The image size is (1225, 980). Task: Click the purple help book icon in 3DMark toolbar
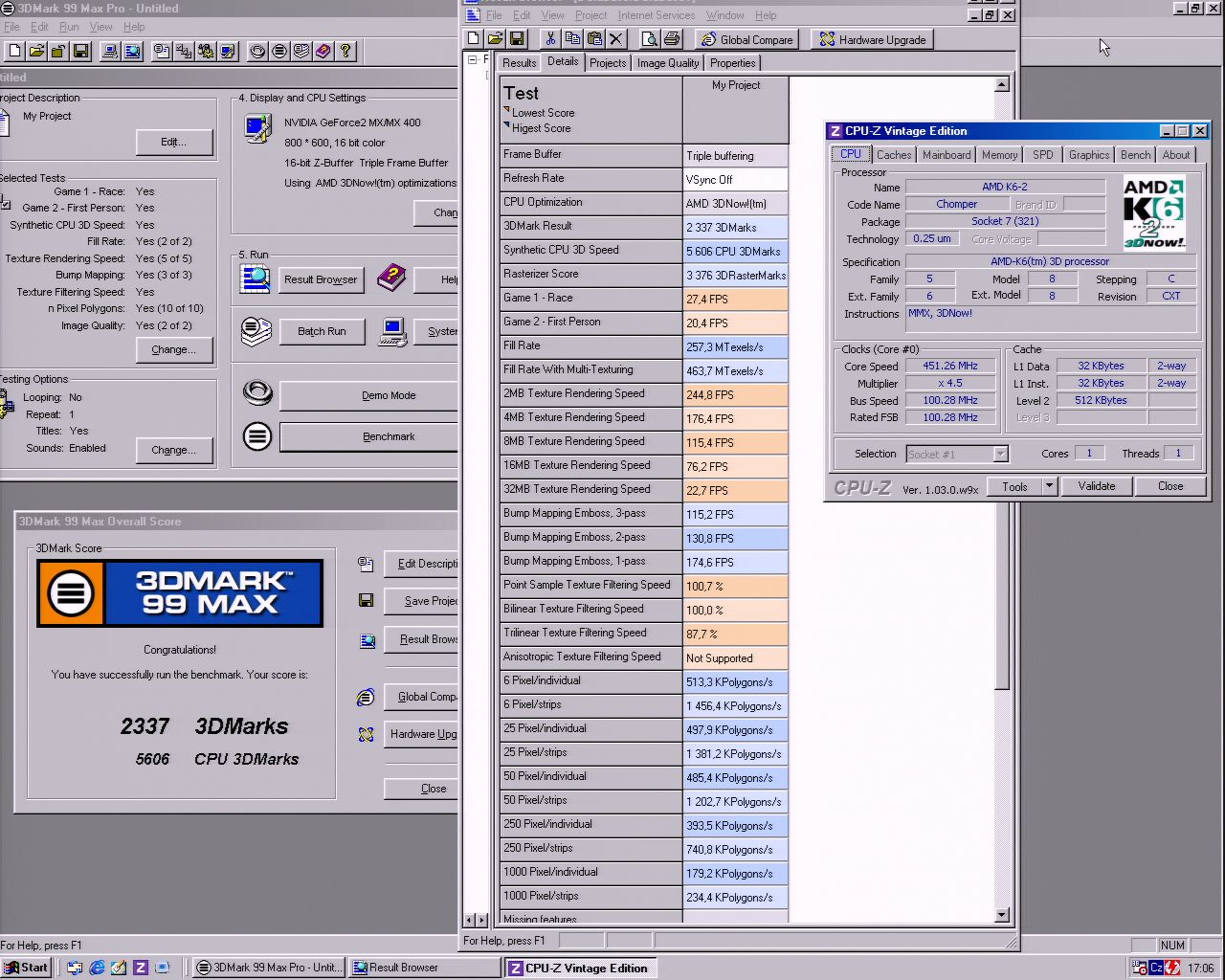[323, 51]
